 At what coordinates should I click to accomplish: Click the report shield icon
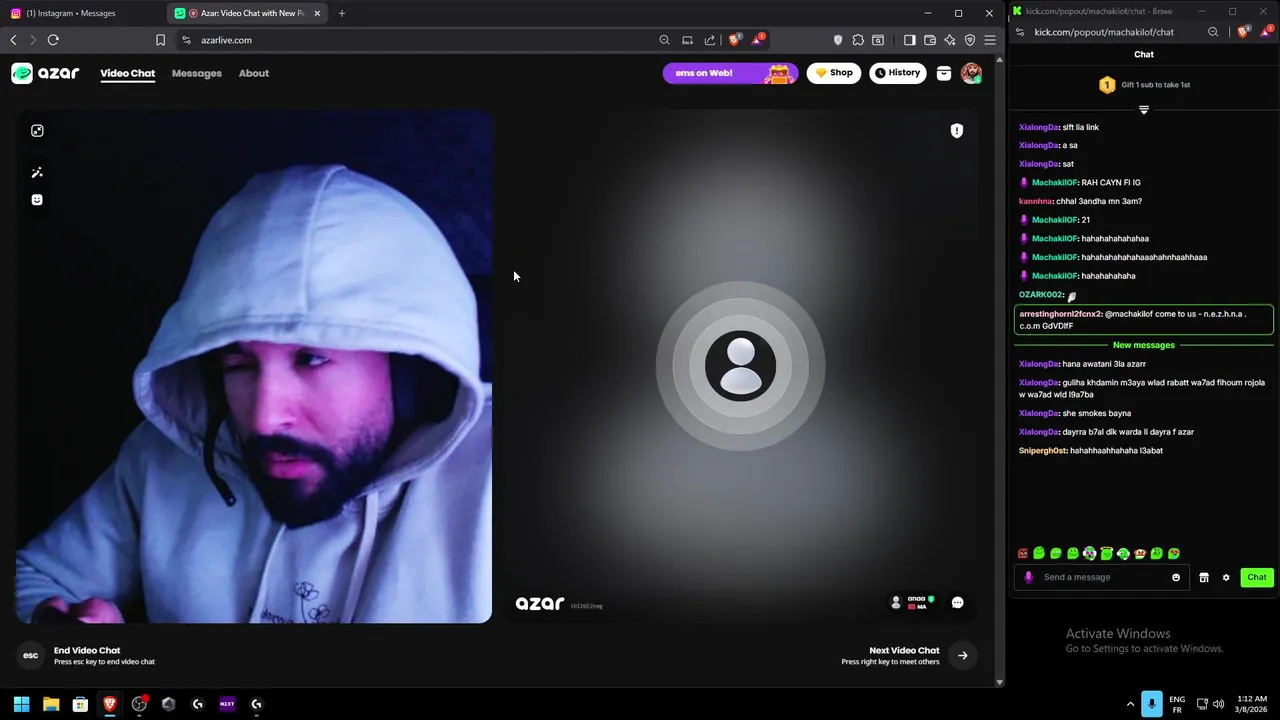point(957,131)
